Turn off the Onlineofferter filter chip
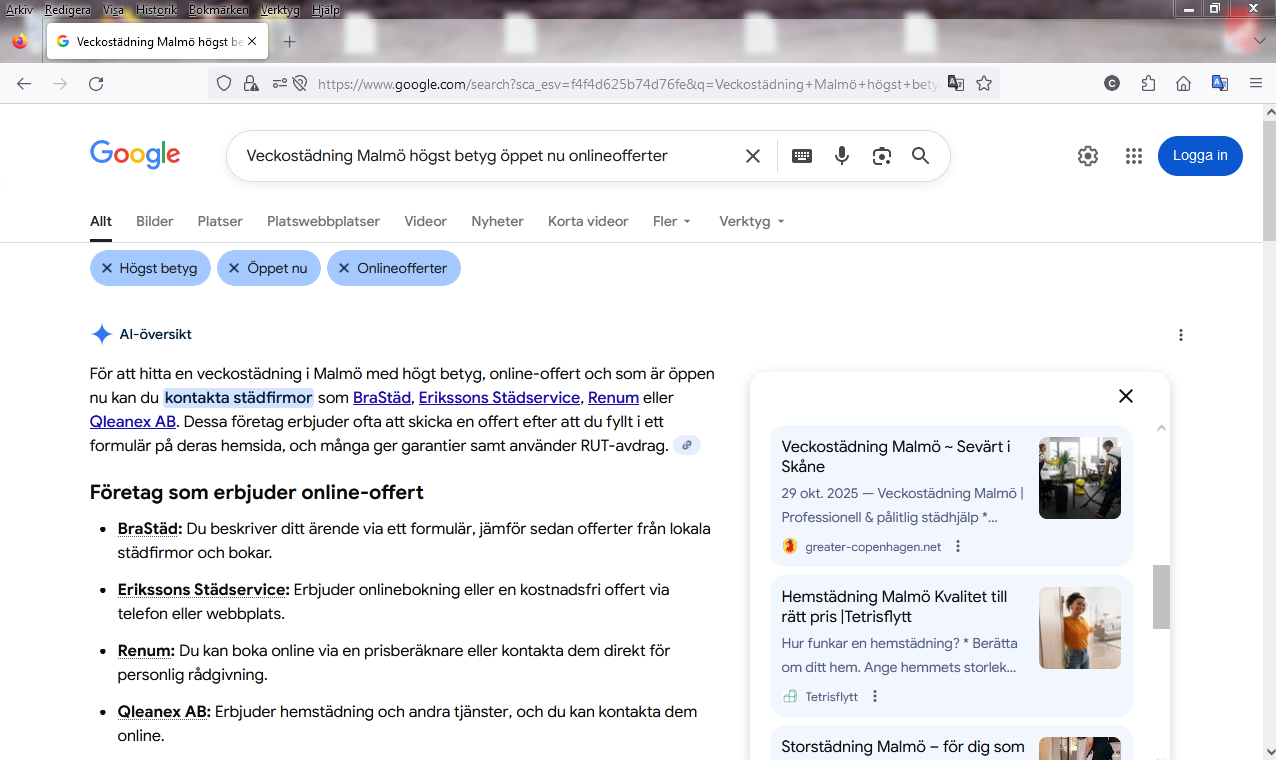Image resolution: width=1276 pixels, height=760 pixels. [x=394, y=268]
